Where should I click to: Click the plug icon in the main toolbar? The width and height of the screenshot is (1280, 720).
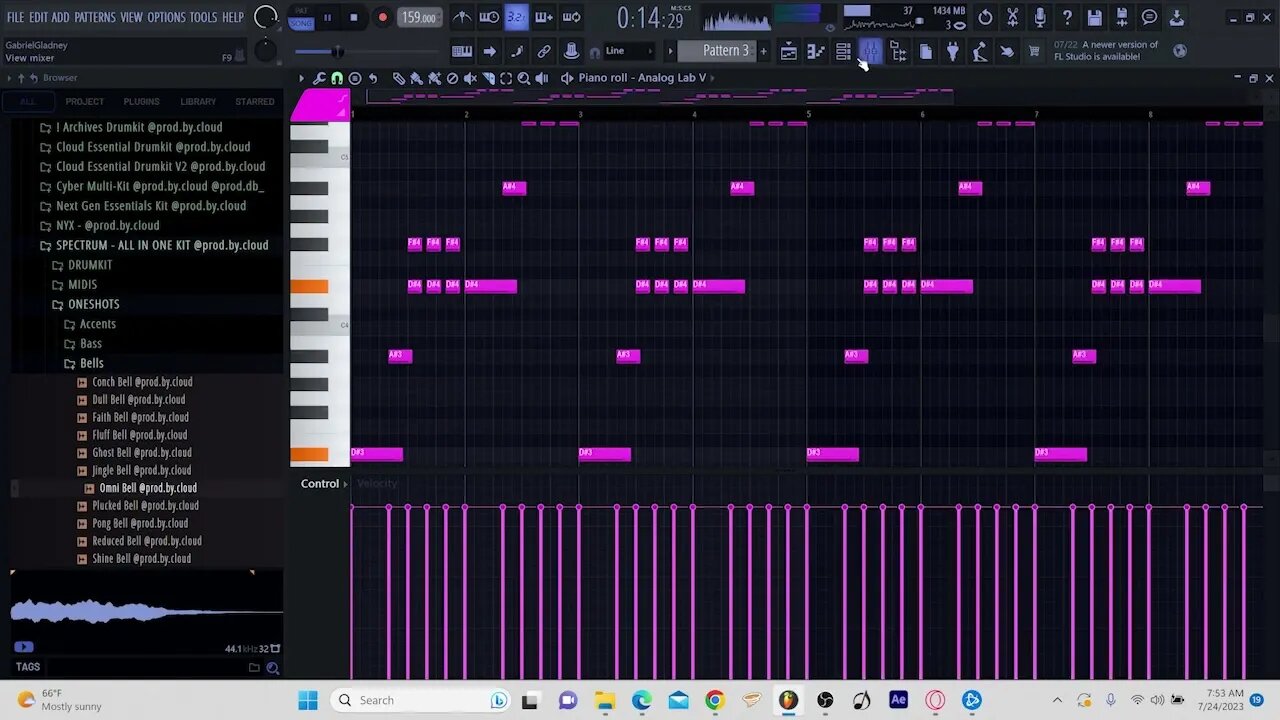tap(952, 52)
